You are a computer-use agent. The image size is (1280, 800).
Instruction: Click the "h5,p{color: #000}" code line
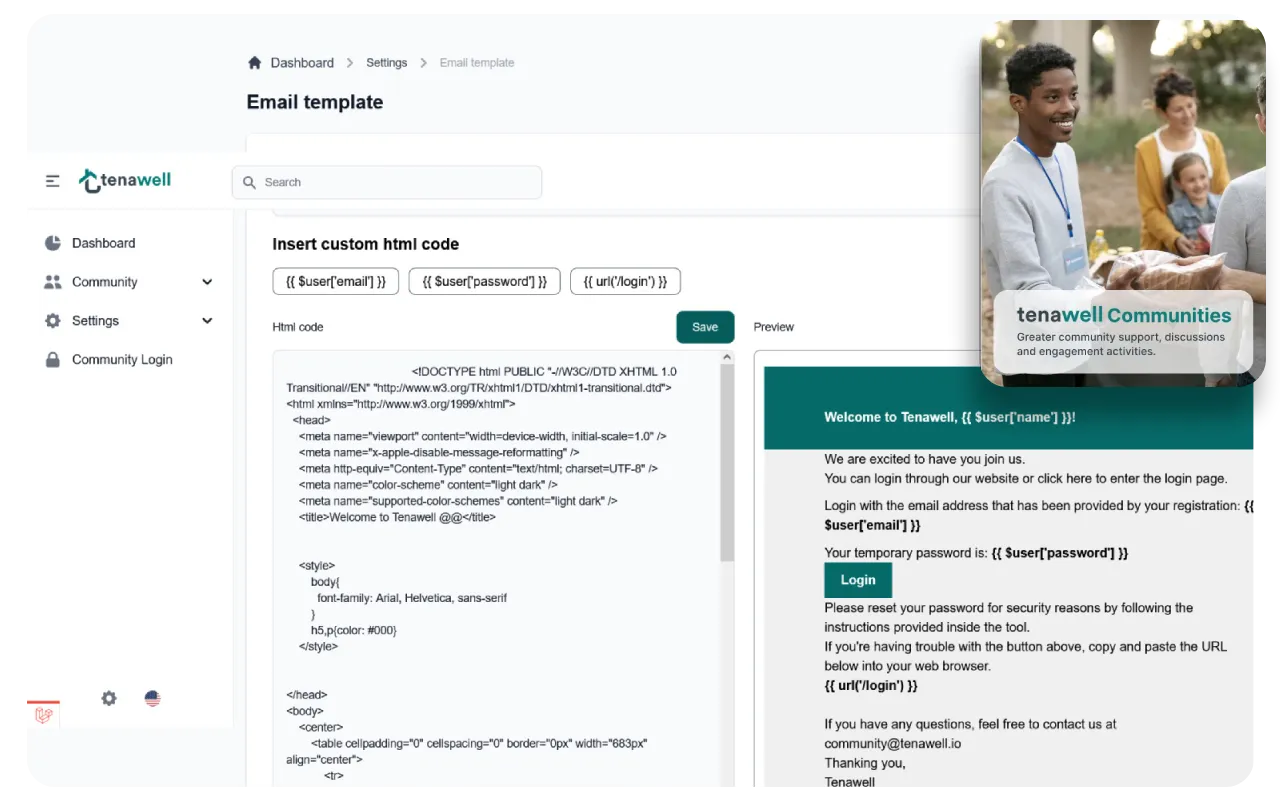click(x=354, y=630)
